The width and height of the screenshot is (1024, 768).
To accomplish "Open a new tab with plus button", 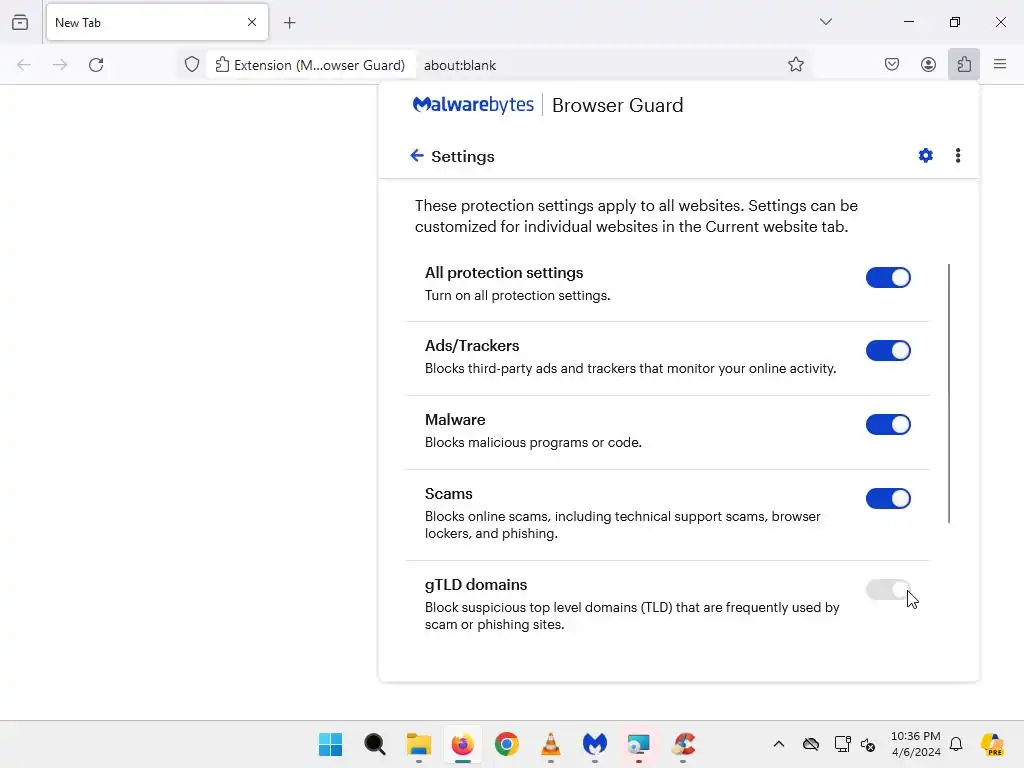I will click(x=289, y=23).
